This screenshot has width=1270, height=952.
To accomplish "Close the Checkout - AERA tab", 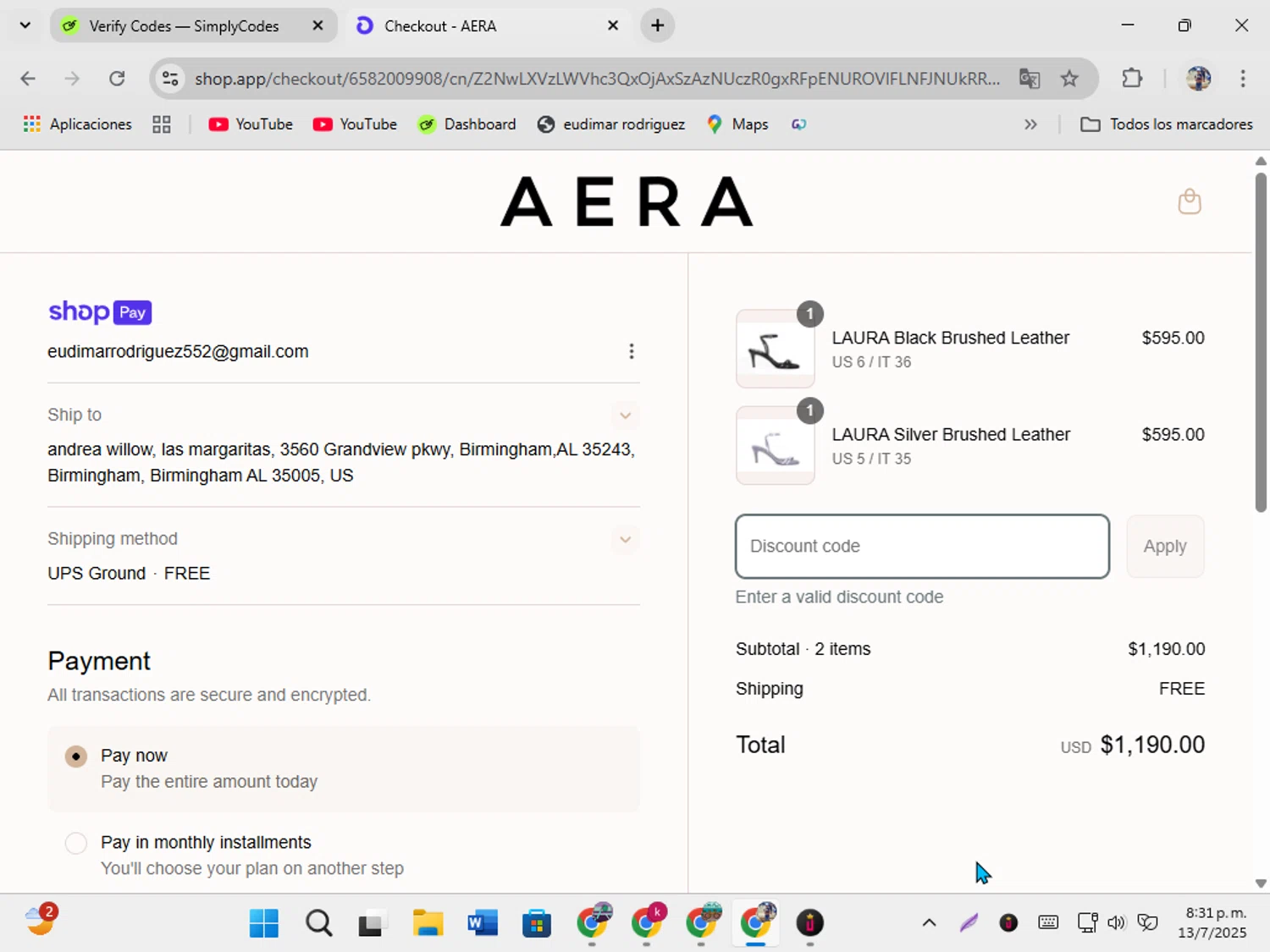I will pos(613,25).
